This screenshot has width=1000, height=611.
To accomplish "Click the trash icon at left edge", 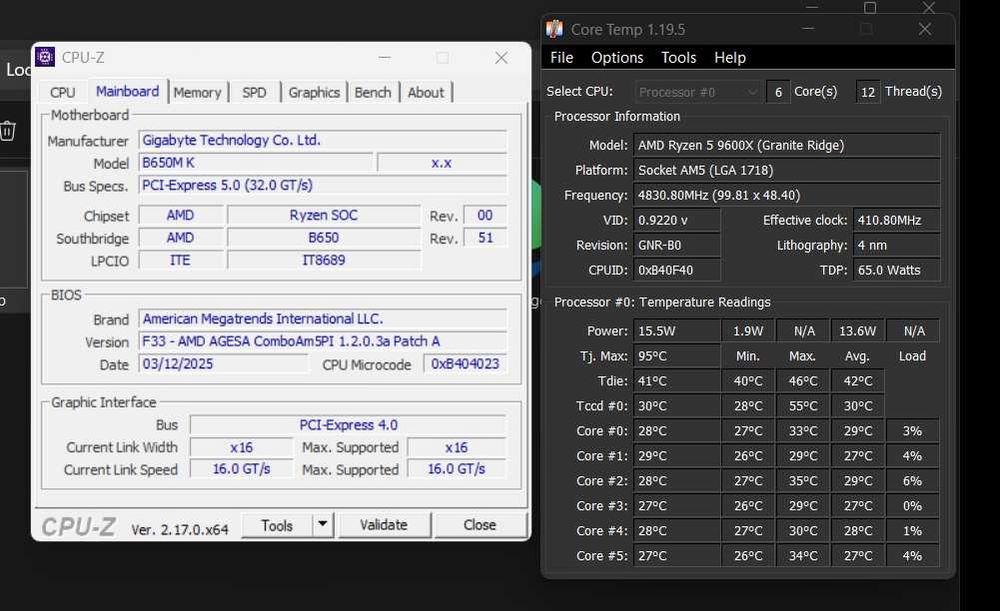I will click(x=7, y=131).
